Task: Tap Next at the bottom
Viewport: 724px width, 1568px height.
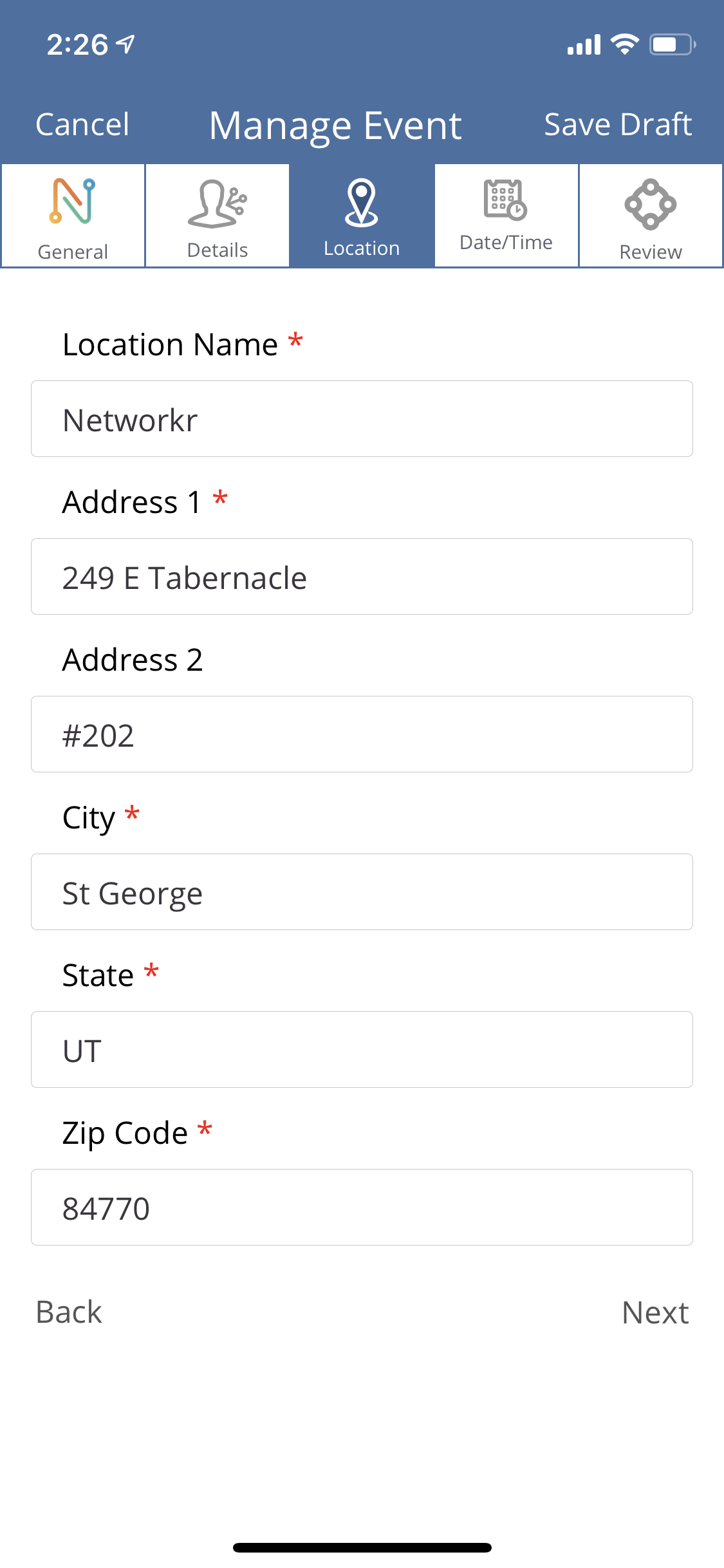Action: (655, 1312)
